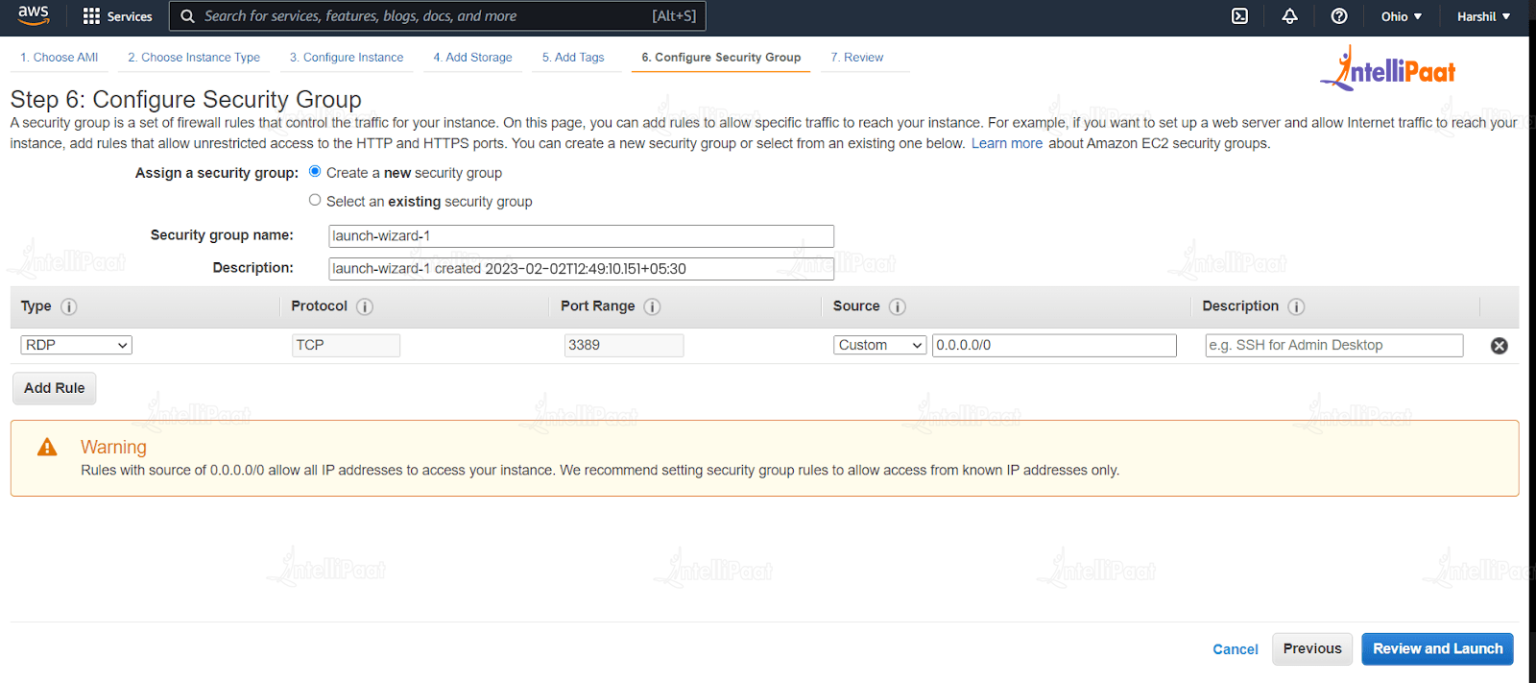This screenshot has height=683, width=1536.
Task: Open the Learn more link
Action: (1006, 143)
